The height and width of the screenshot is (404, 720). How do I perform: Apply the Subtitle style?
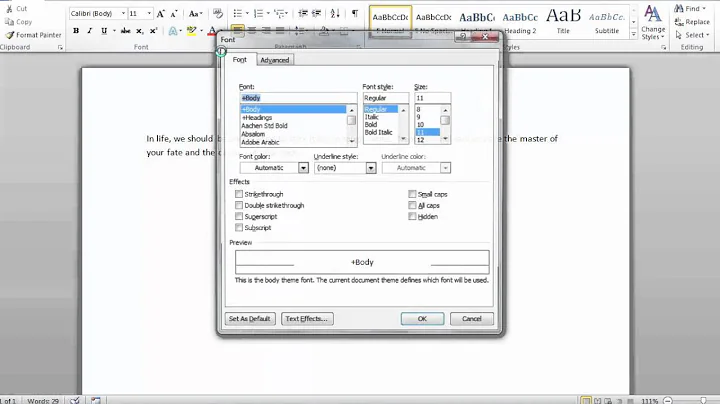607,22
